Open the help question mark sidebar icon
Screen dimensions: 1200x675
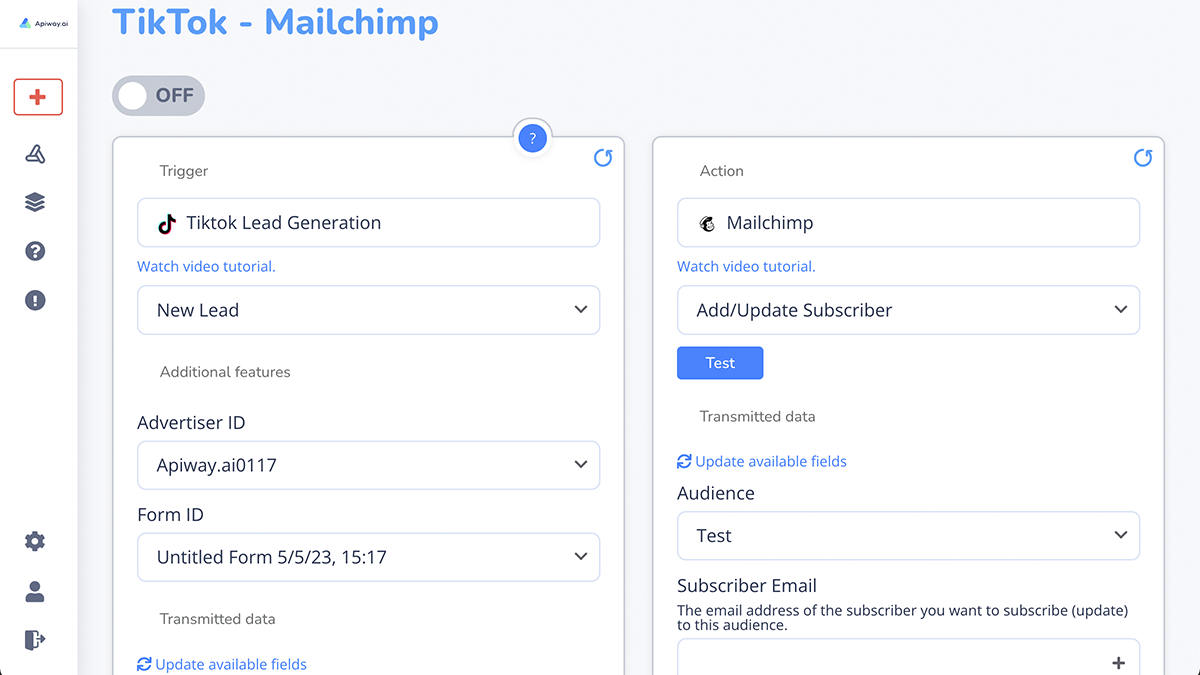tap(35, 251)
